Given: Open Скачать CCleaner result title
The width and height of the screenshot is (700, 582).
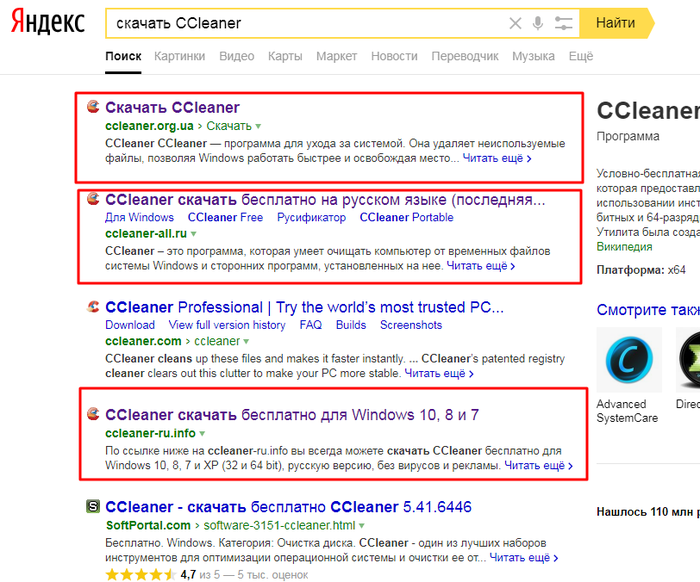Looking at the screenshot, I should coord(172,108).
